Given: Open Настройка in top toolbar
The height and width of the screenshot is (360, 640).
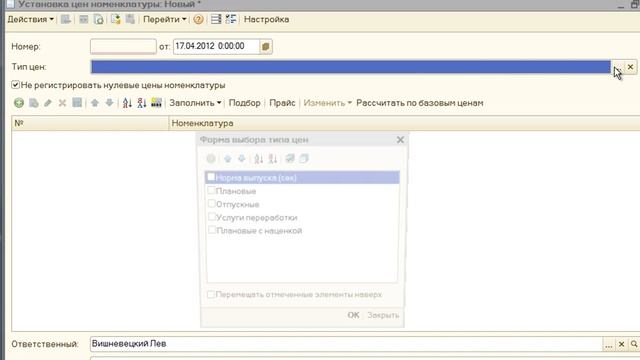Looking at the screenshot, I should (x=266, y=19).
